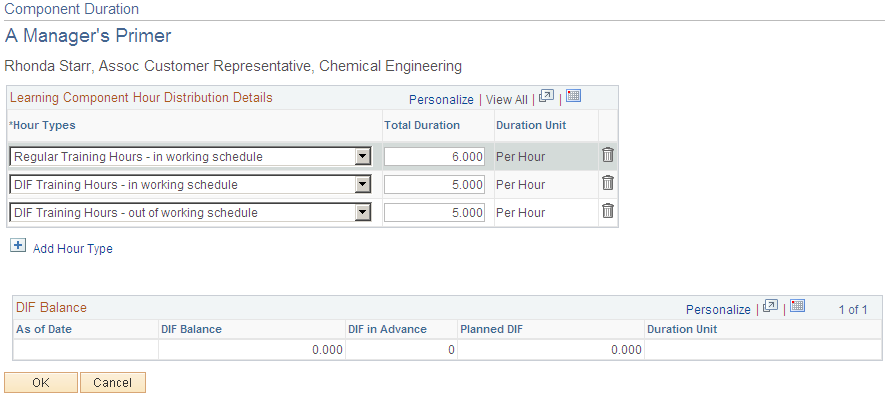
Task: Click Per Hour in the Regular Training row
Action: click(x=520, y=157)
